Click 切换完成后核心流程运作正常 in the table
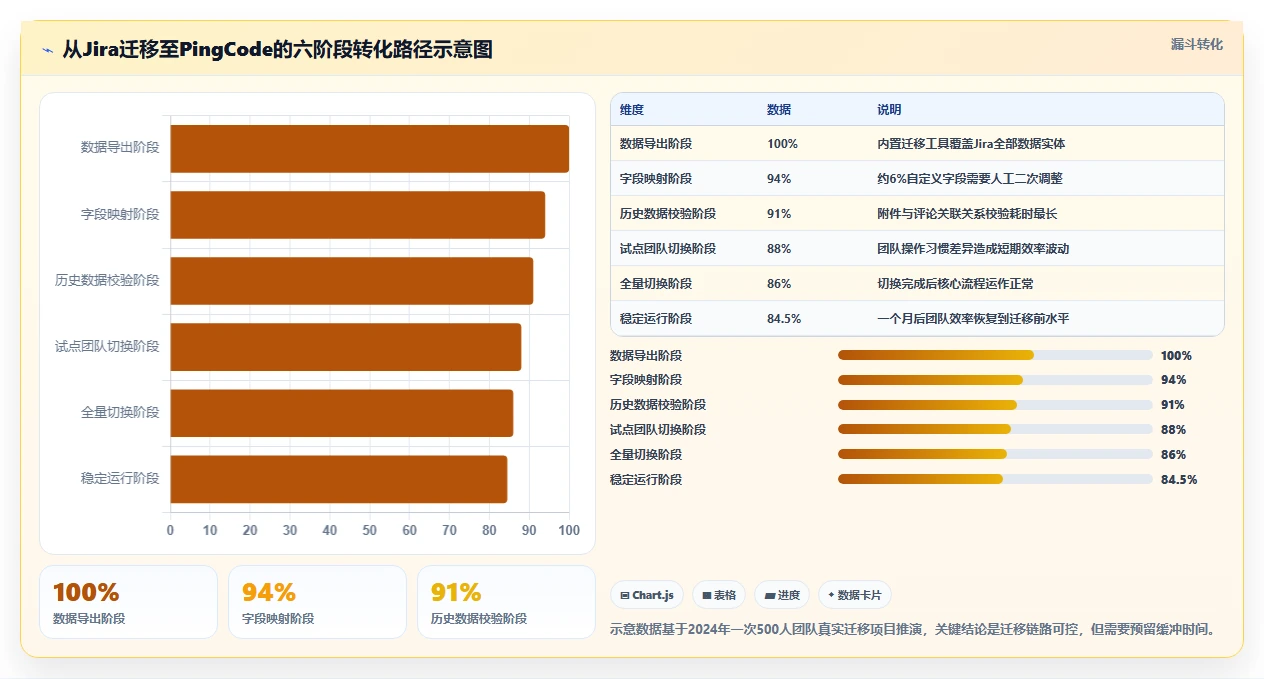 [x=955, y=284]
